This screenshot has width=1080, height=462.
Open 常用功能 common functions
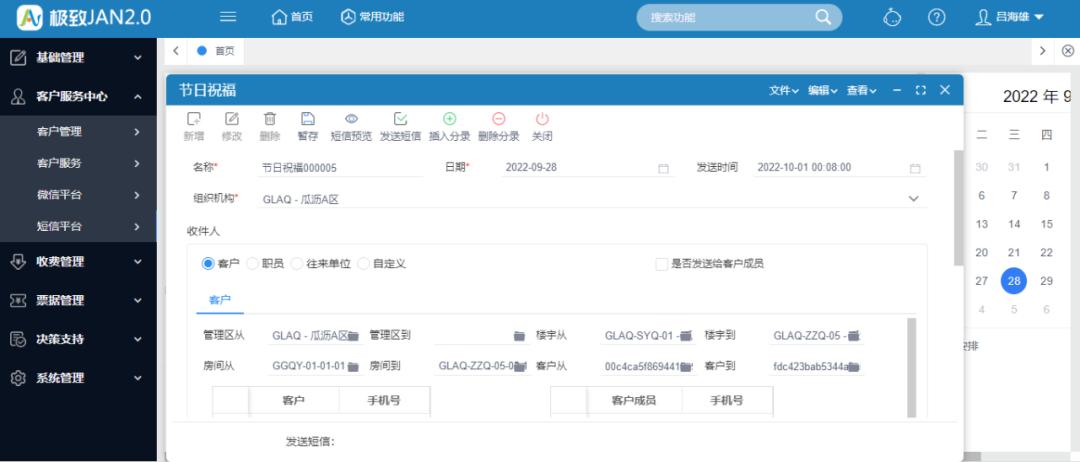click(x=373, y=17)
